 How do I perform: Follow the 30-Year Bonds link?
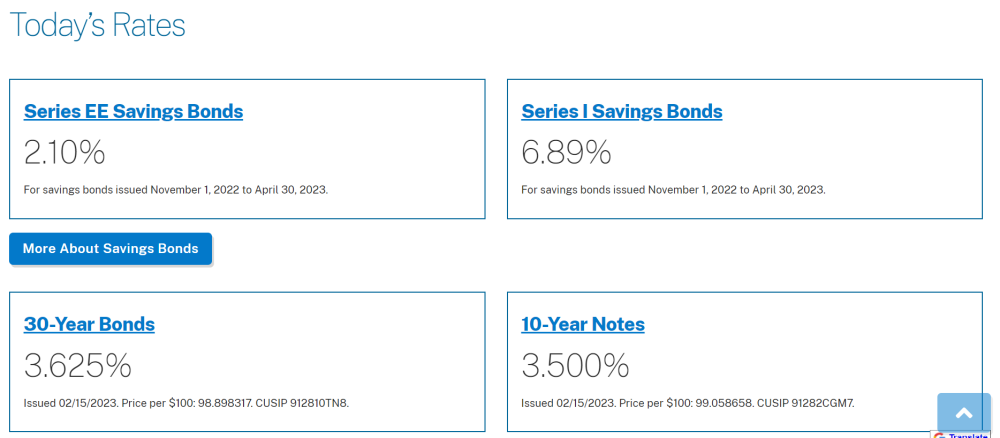89,324
